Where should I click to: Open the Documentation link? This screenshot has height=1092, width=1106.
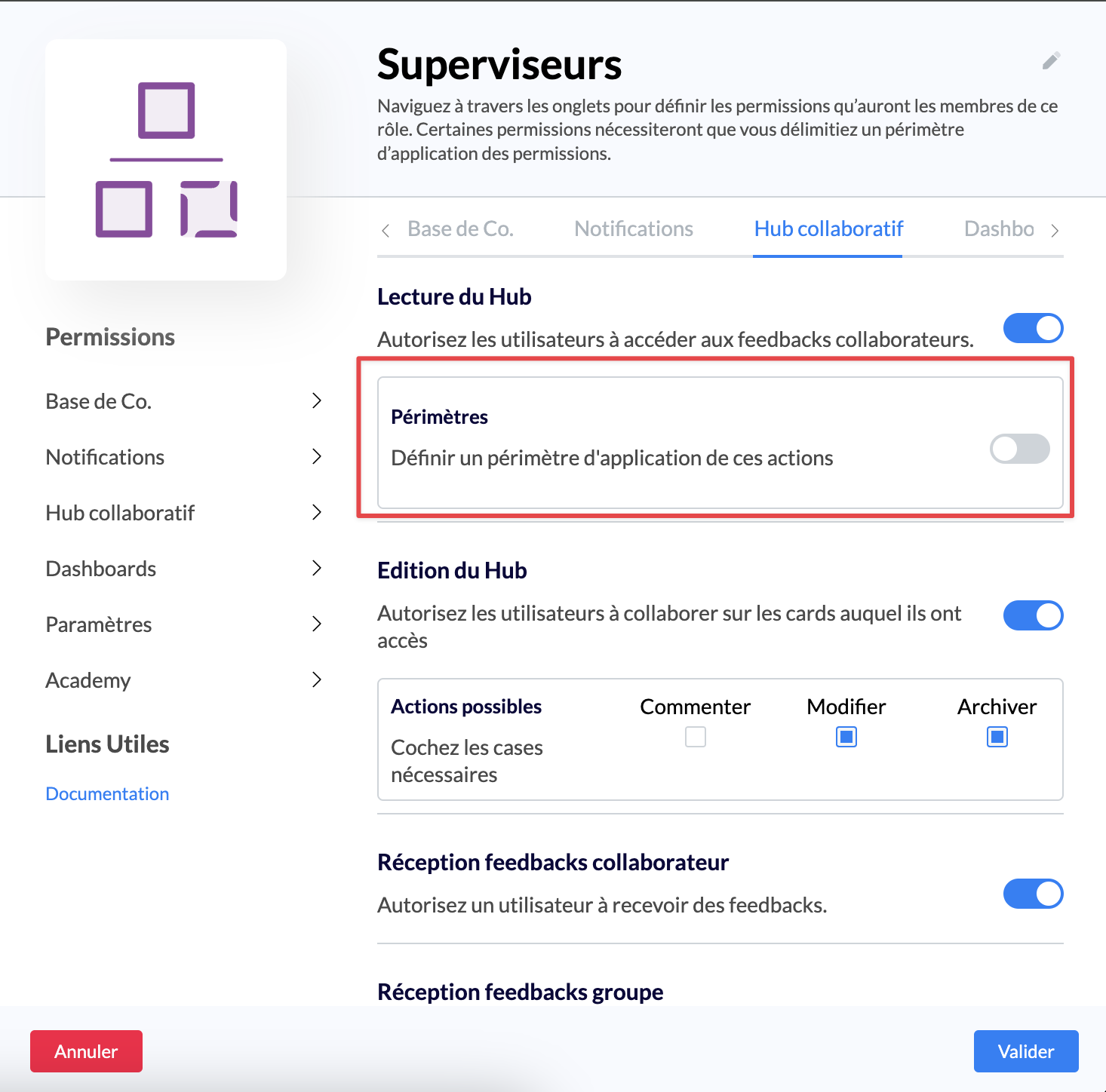tap(107, 794)
